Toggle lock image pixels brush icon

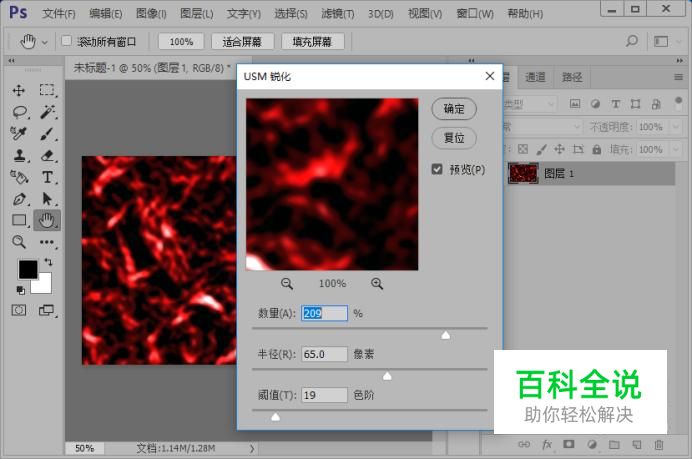(541, 150)
